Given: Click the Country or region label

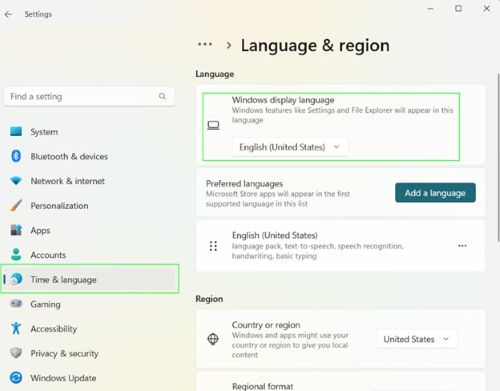Looking at the screenshot, I should click(x=266, y=325).
